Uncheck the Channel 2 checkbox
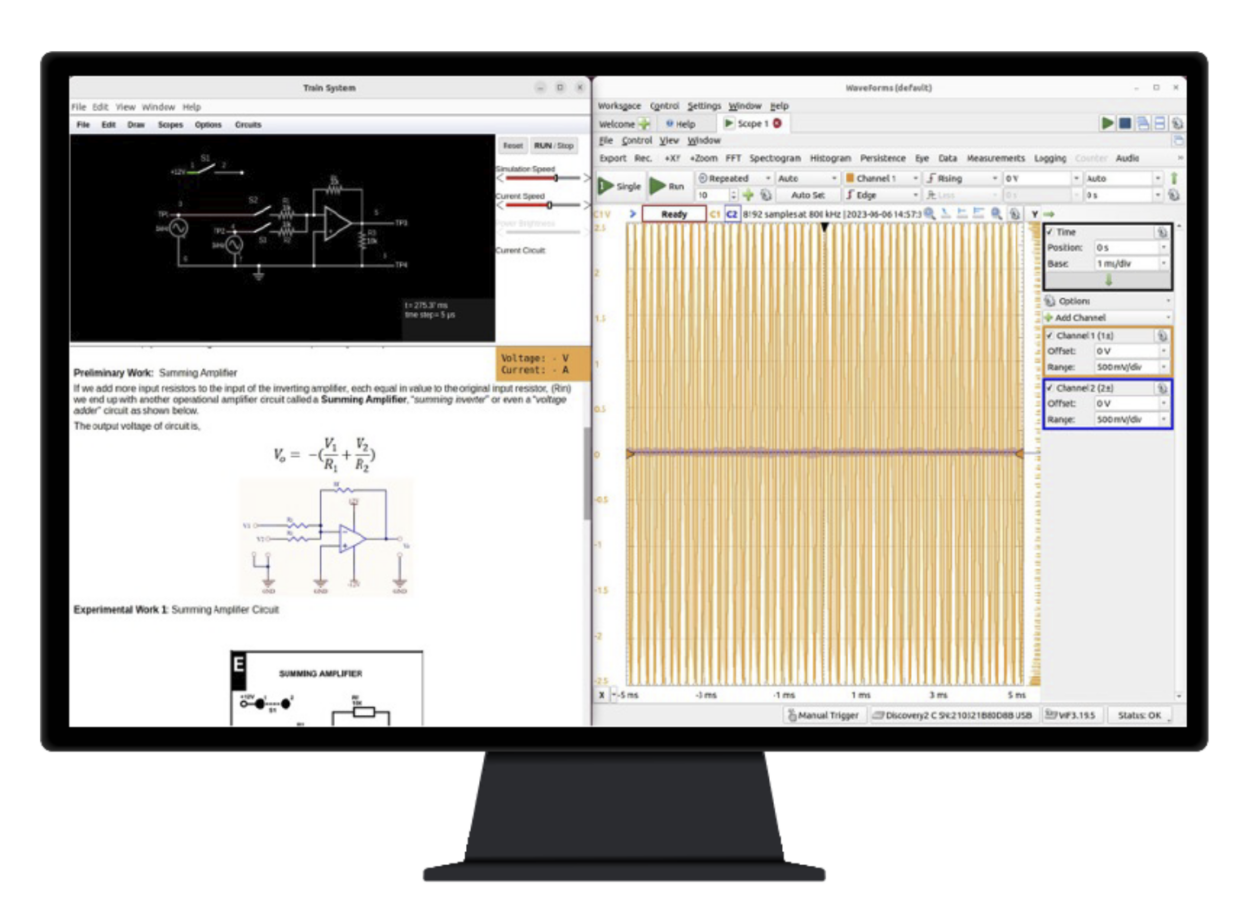Viewport: 1240px width, 909px height. point(1050,388)
